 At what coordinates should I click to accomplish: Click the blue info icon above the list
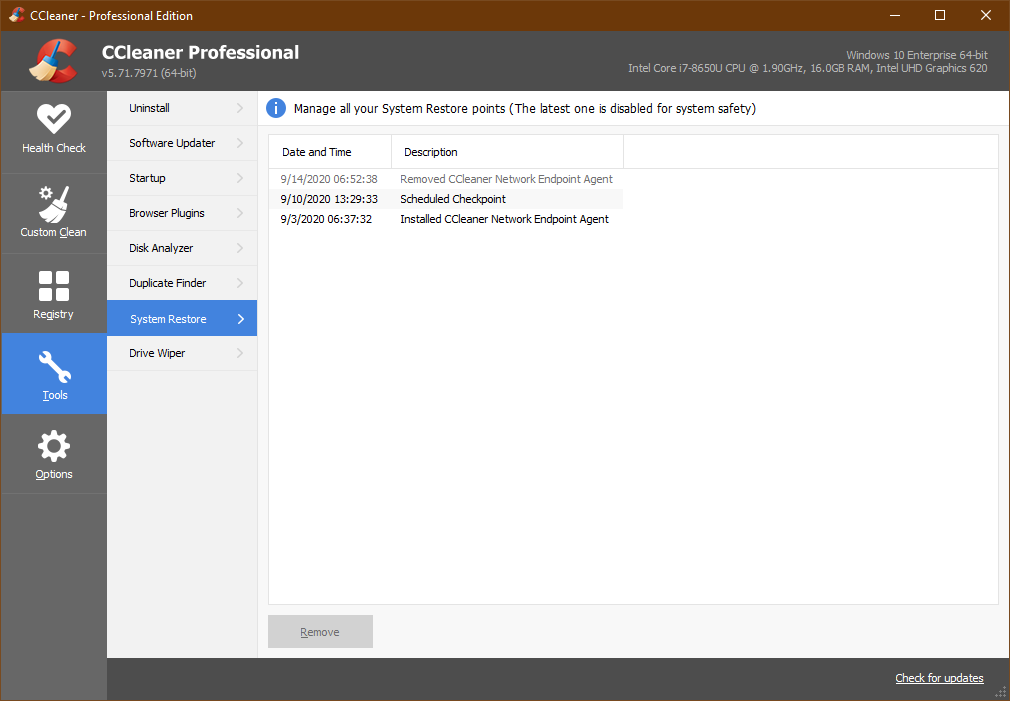tap(276, 108)
